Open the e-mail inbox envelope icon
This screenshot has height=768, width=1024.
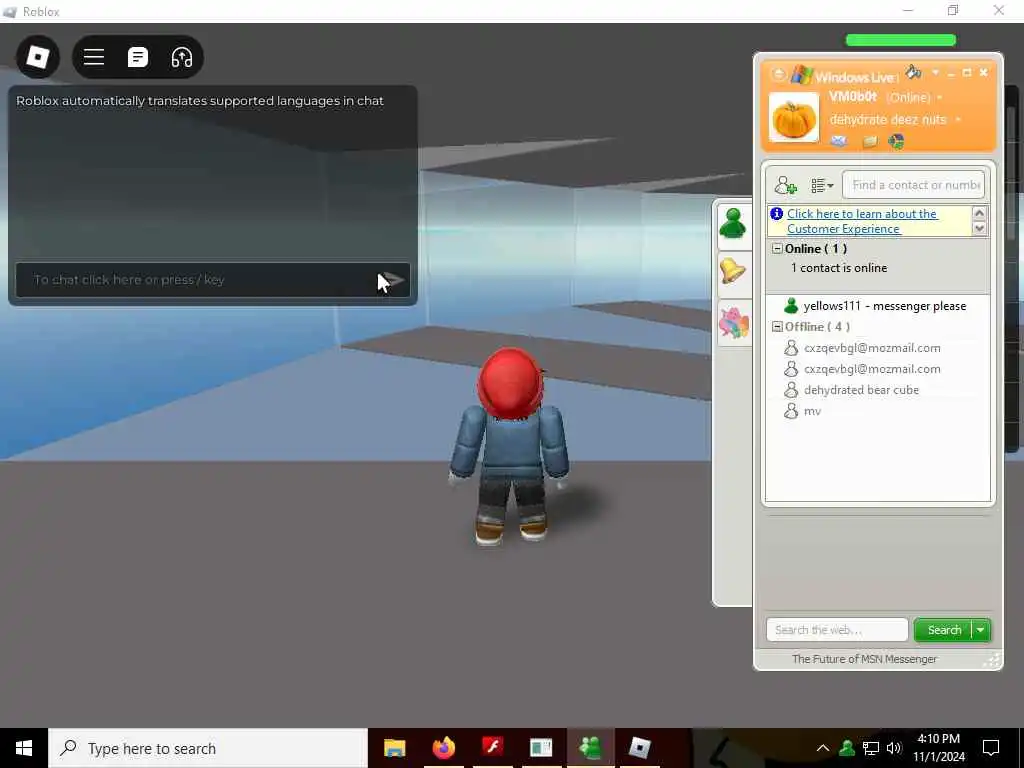(839, 141)
